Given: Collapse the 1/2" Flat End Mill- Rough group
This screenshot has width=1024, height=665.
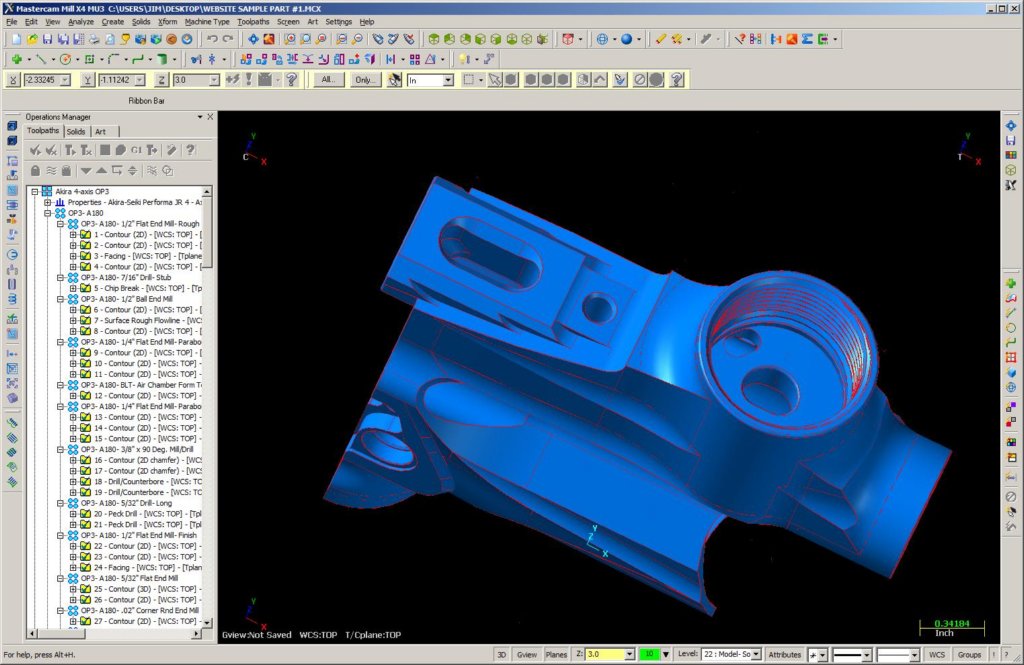Looking at the screenshot, I should tap(61, 223).
